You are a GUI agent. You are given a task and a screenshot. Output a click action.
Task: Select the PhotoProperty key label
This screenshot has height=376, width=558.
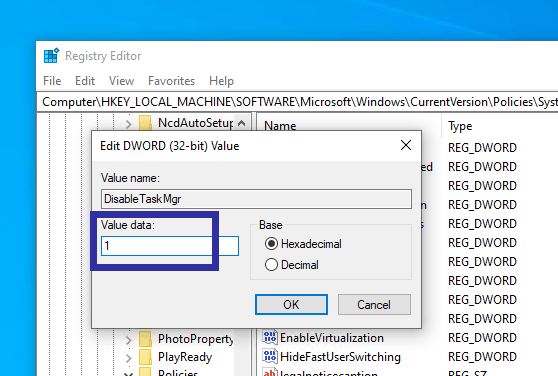point(196,339)
